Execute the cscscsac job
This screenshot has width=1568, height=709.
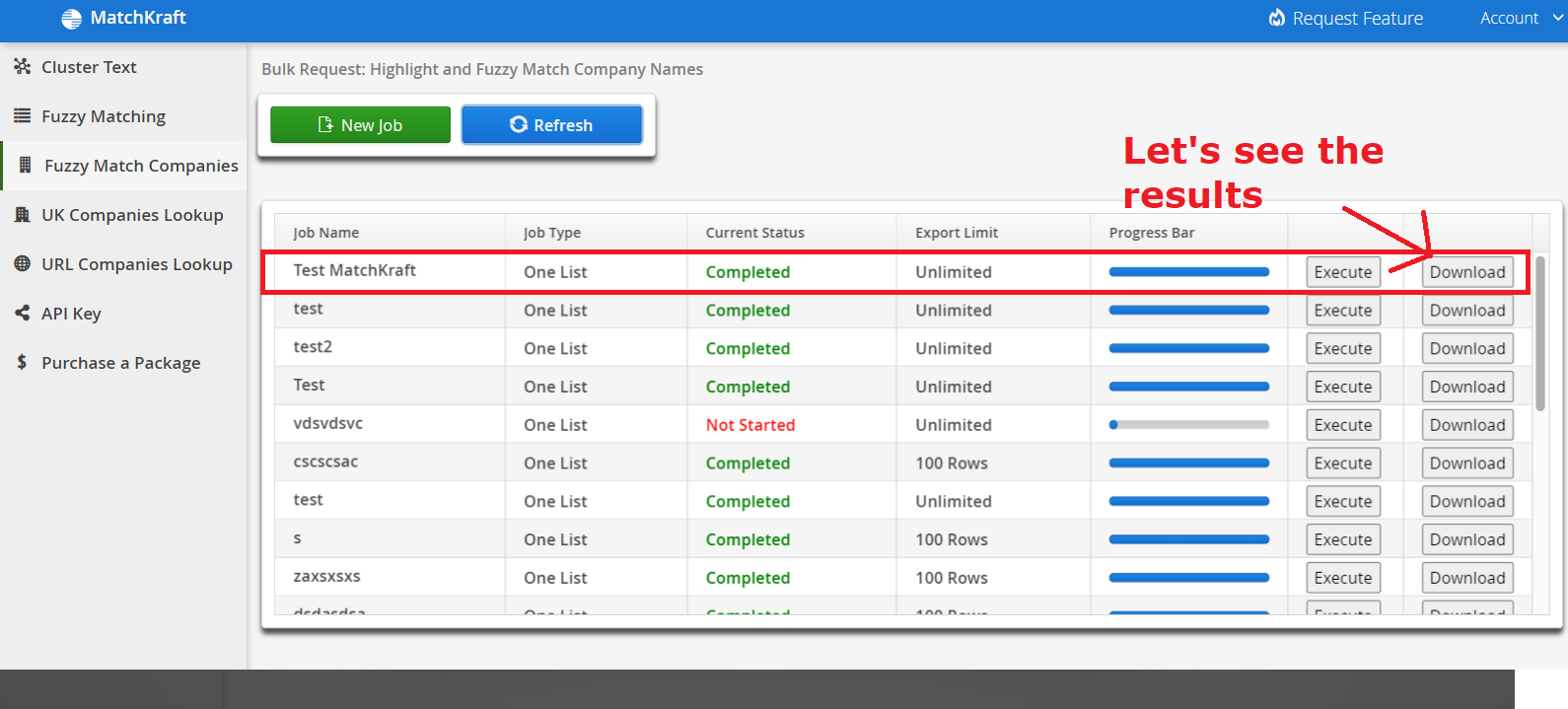coord(1343,463)
